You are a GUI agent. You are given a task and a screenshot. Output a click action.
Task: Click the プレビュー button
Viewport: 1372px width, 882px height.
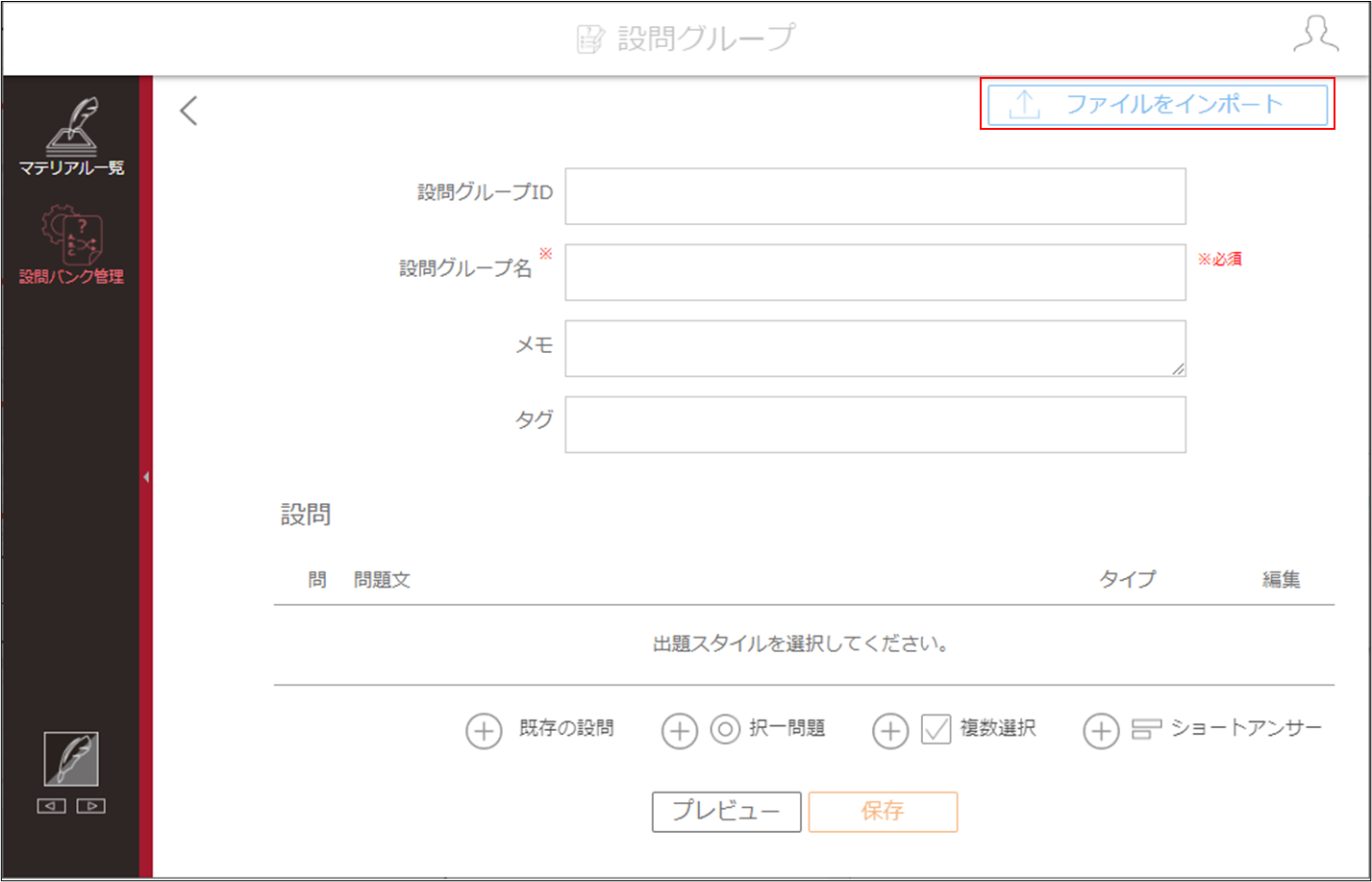727,812
